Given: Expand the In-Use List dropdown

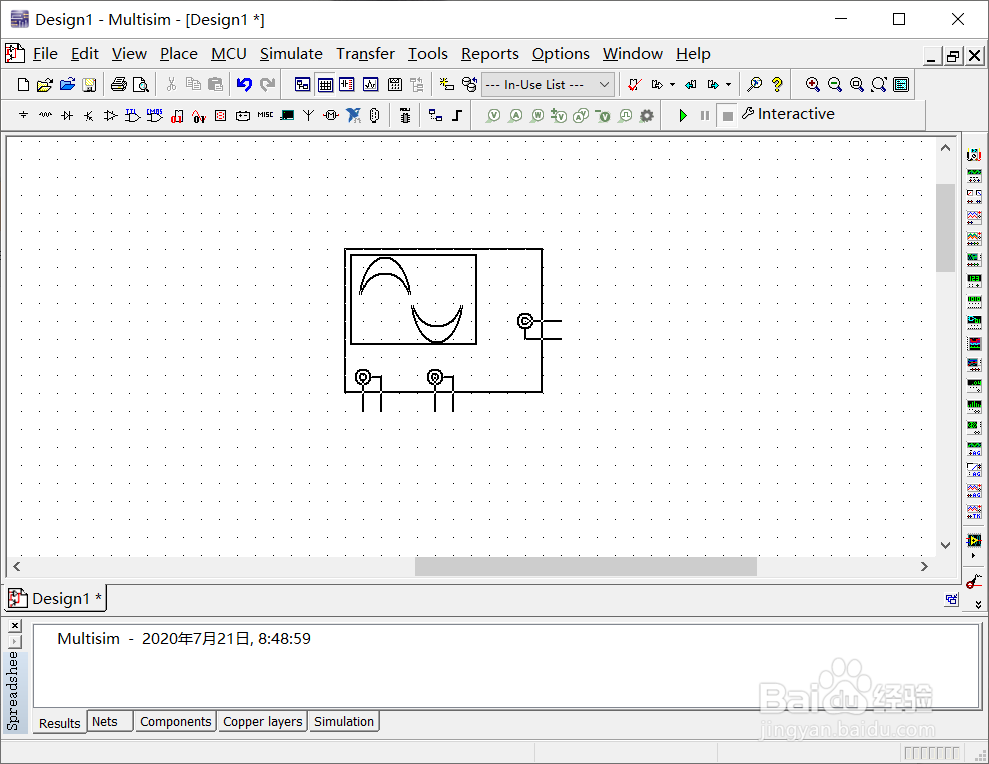Looking at the screenshot, I should point(604,85).
